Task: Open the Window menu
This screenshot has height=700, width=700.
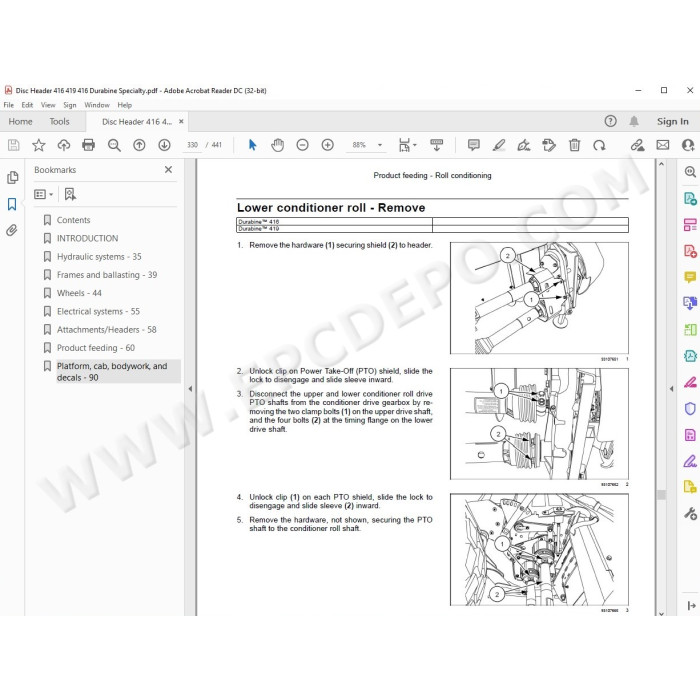Action: pos(97,105)
